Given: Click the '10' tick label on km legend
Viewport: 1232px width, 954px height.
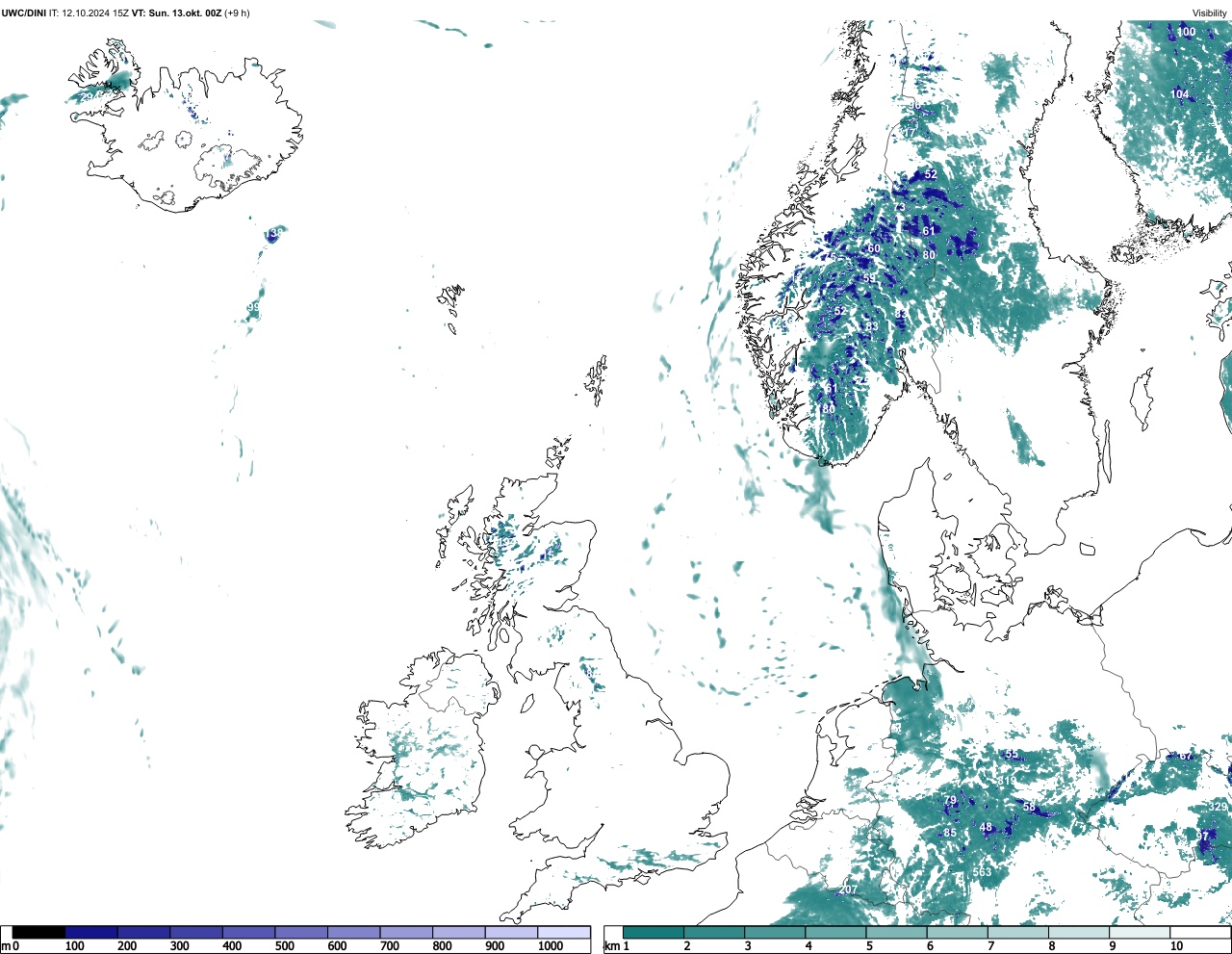Looking at the screenshot, I should 1176,946.
